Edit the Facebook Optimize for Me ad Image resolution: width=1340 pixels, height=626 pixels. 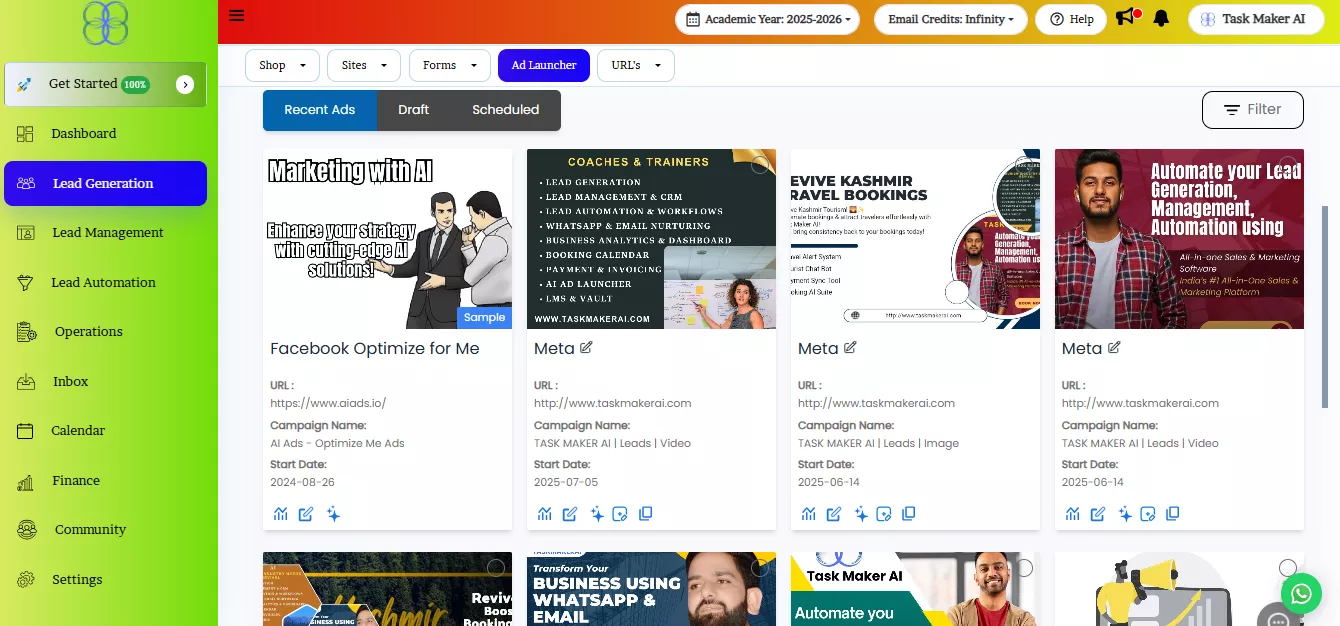[306, 514]
